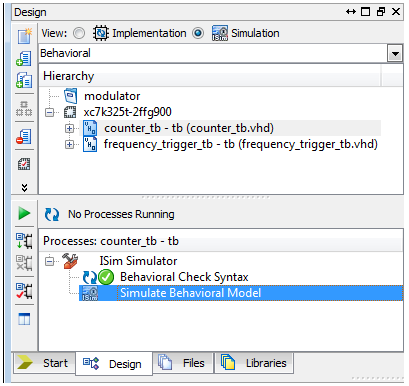The height and width of the screenshot is (386, 409).
Task: Click the Implement Top Module icon
Action: pyautogui.click(x=24, y=241)
